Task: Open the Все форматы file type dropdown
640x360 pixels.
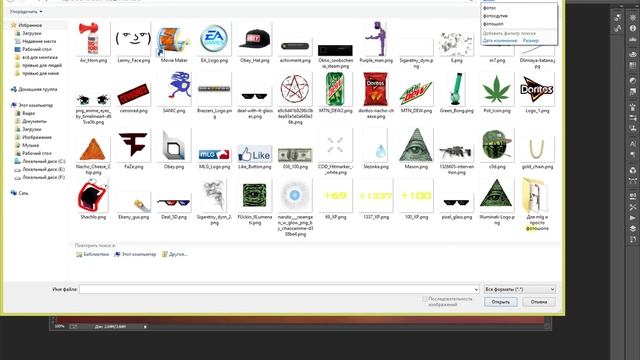Action: (x=520, y=289)
